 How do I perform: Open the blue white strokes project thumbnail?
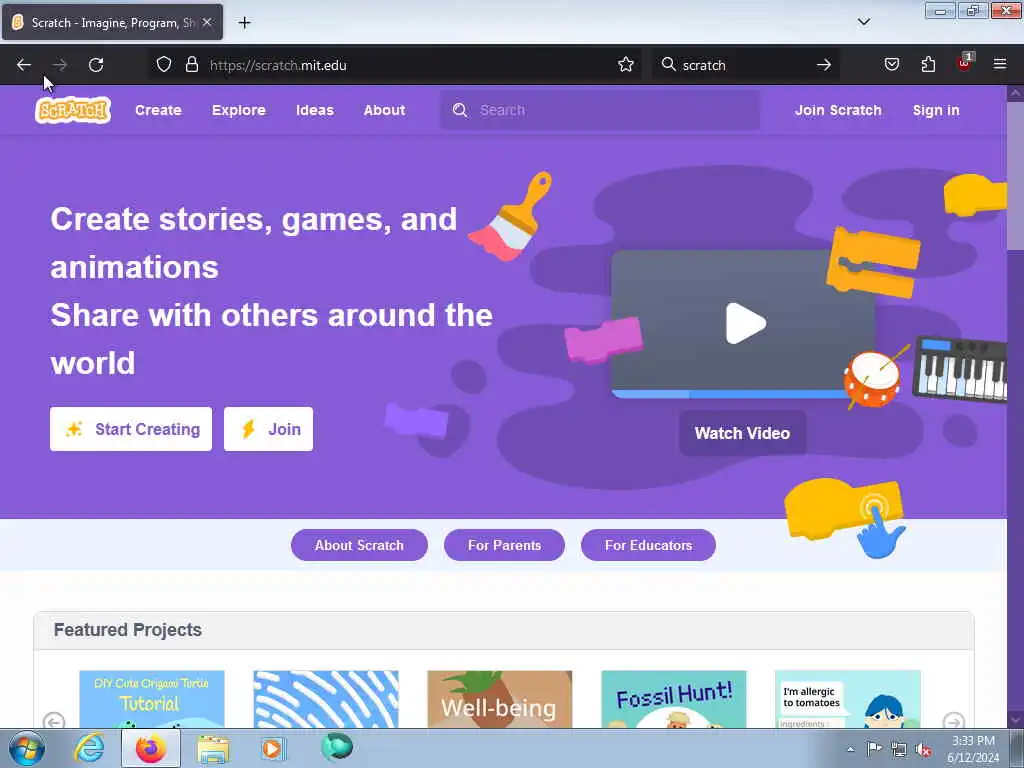click(325, 699)
